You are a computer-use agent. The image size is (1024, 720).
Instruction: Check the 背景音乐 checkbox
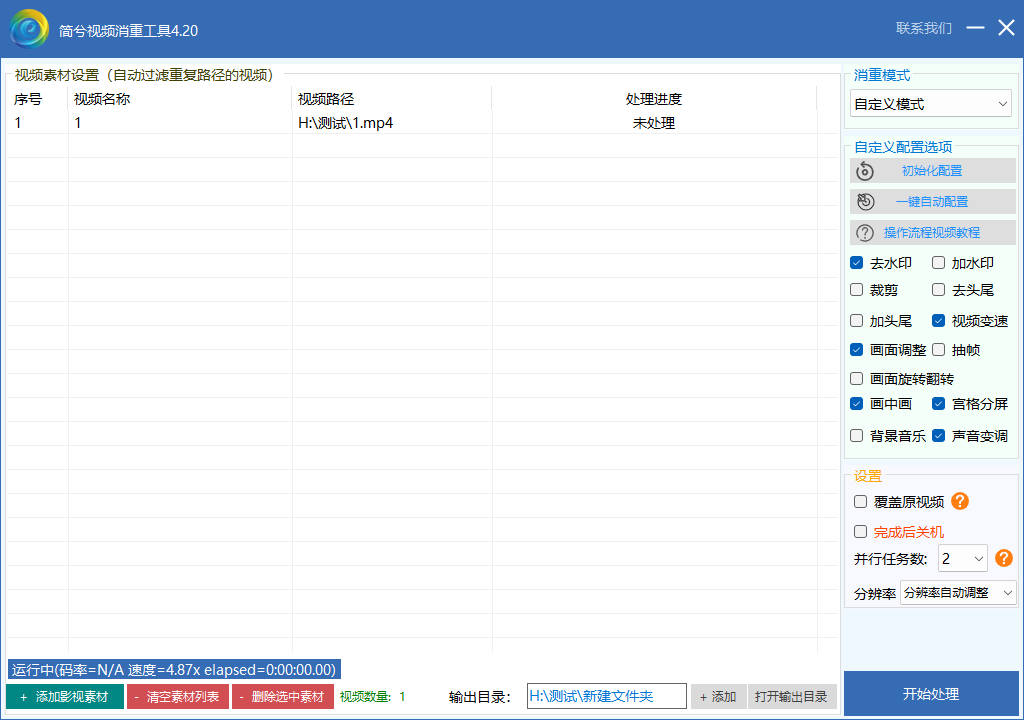click(x=857, y=436)
